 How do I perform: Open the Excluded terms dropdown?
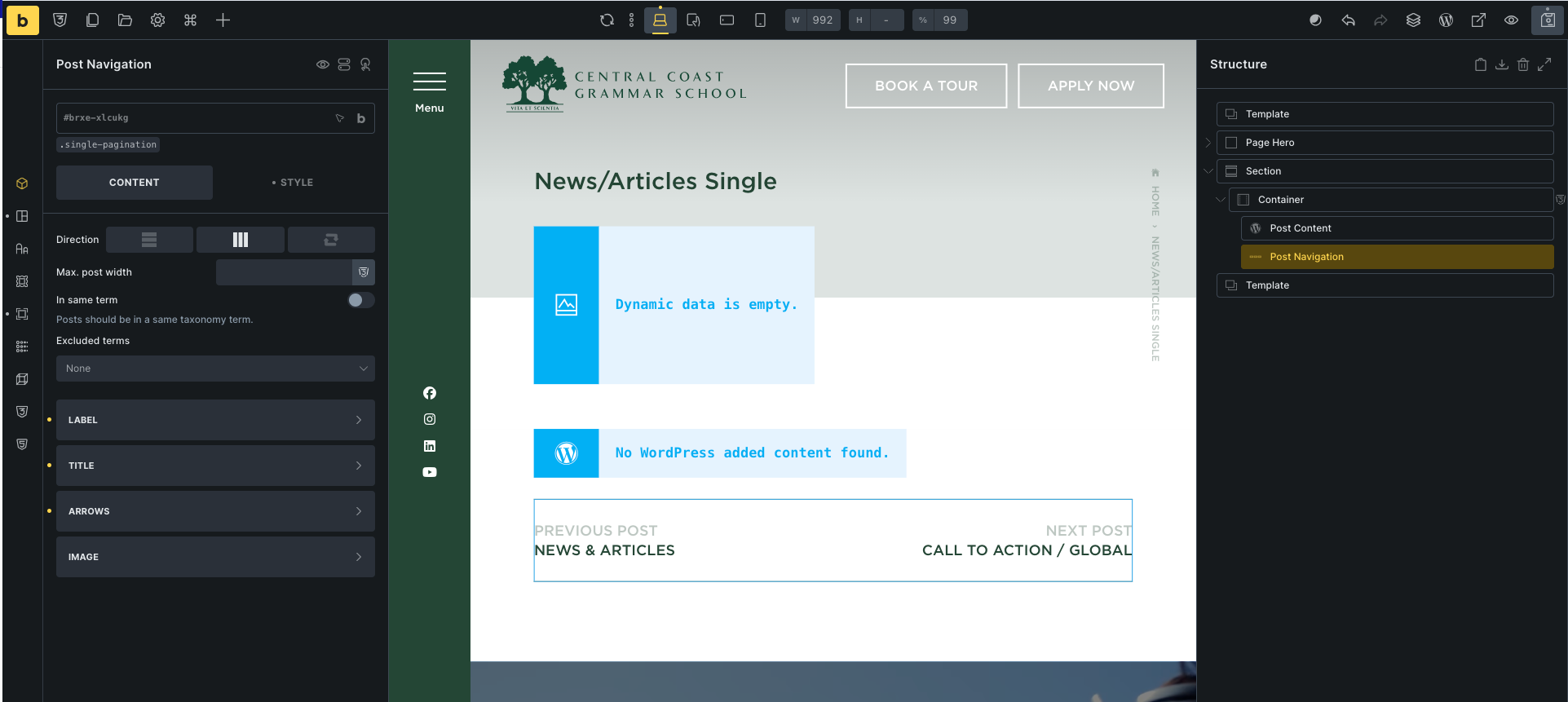[215, 369]
